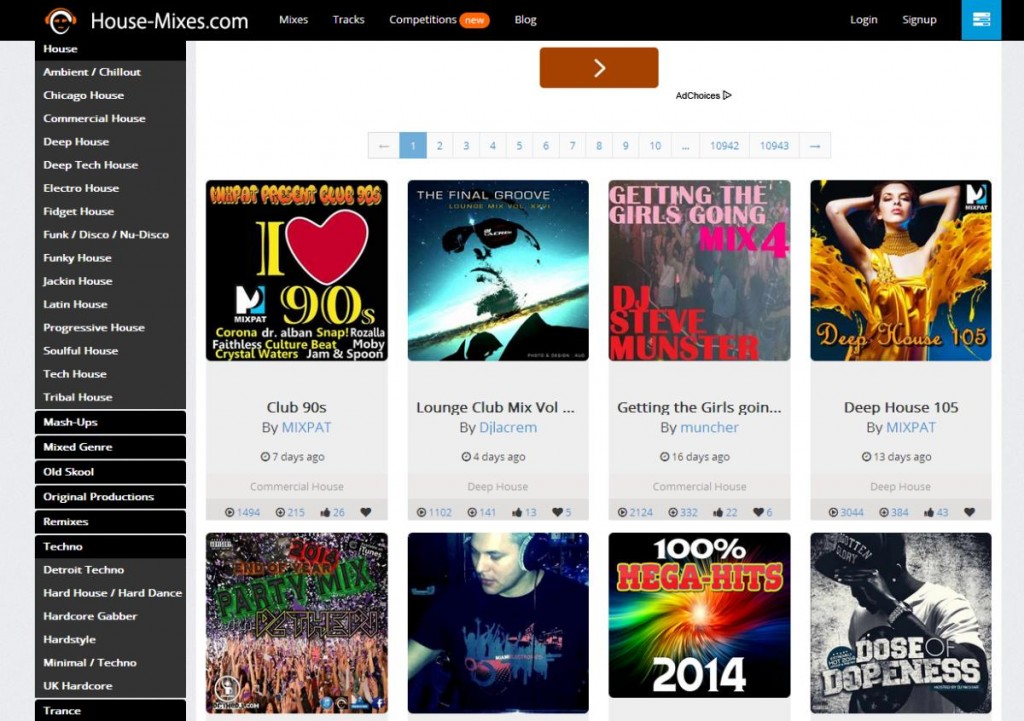The width and height of the screenshot is (1024, 721).
Task: Click the heart icon on Getting the Girls mix
Action: 759,513
